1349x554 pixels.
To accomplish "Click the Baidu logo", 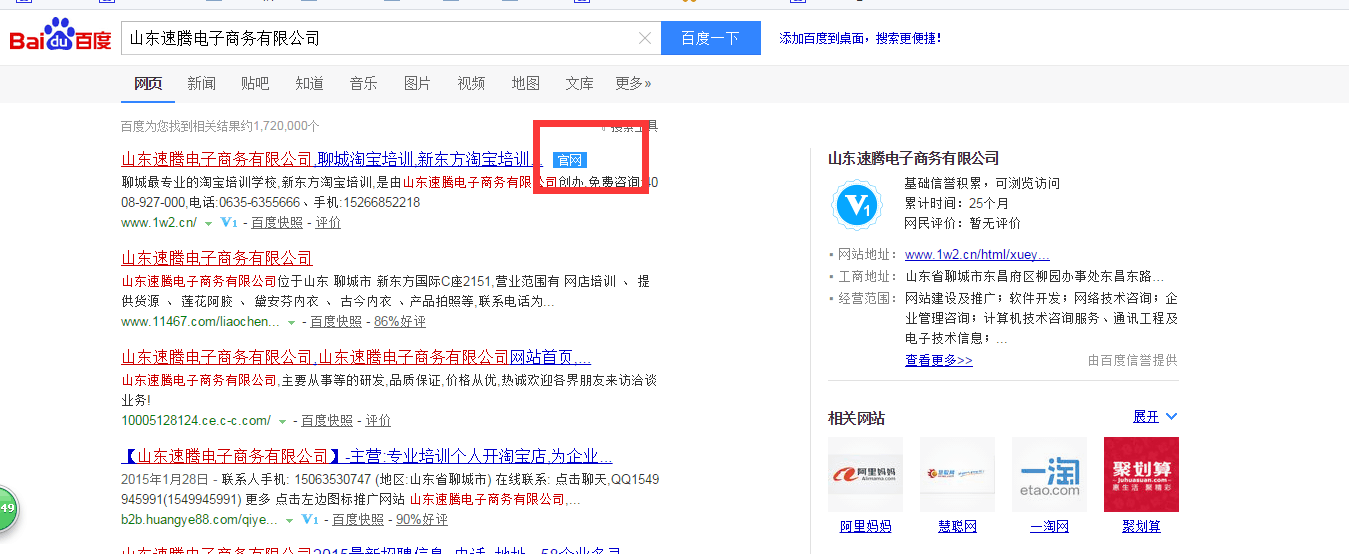I will tap(61, 36).
